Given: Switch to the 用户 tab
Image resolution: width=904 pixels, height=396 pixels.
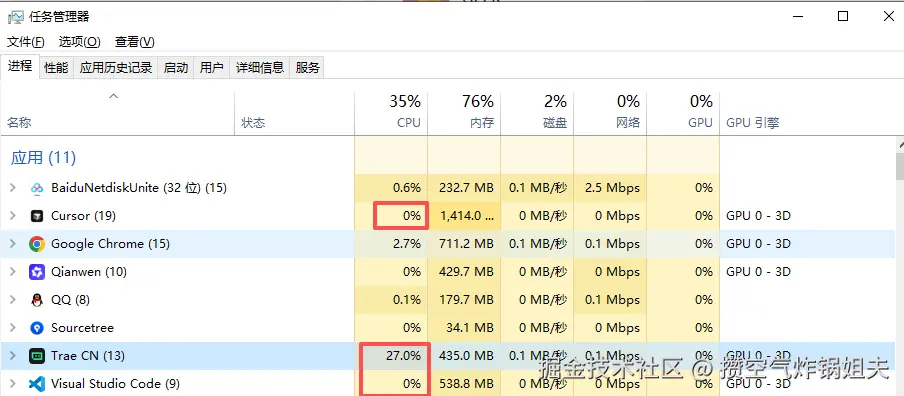Looking at the screenshot, I should [212, 67].
